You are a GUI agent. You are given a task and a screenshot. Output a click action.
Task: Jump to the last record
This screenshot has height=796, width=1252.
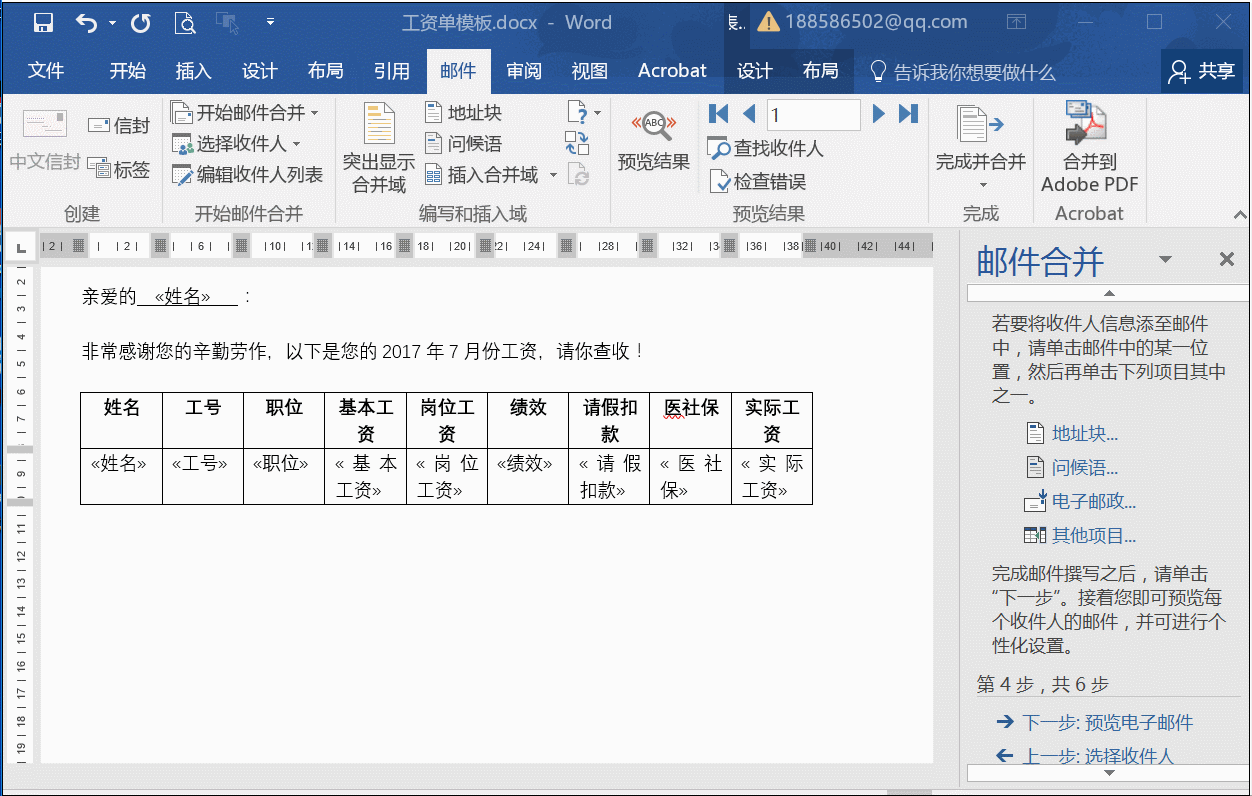point(908,113)
